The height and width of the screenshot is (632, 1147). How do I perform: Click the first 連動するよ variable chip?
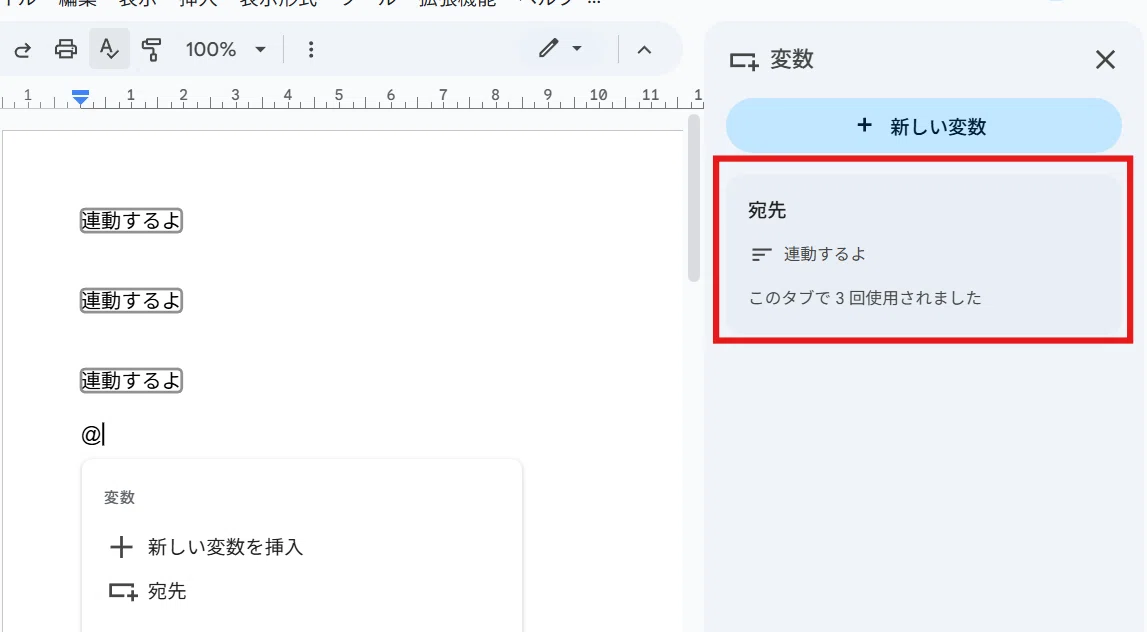(131, 220)
